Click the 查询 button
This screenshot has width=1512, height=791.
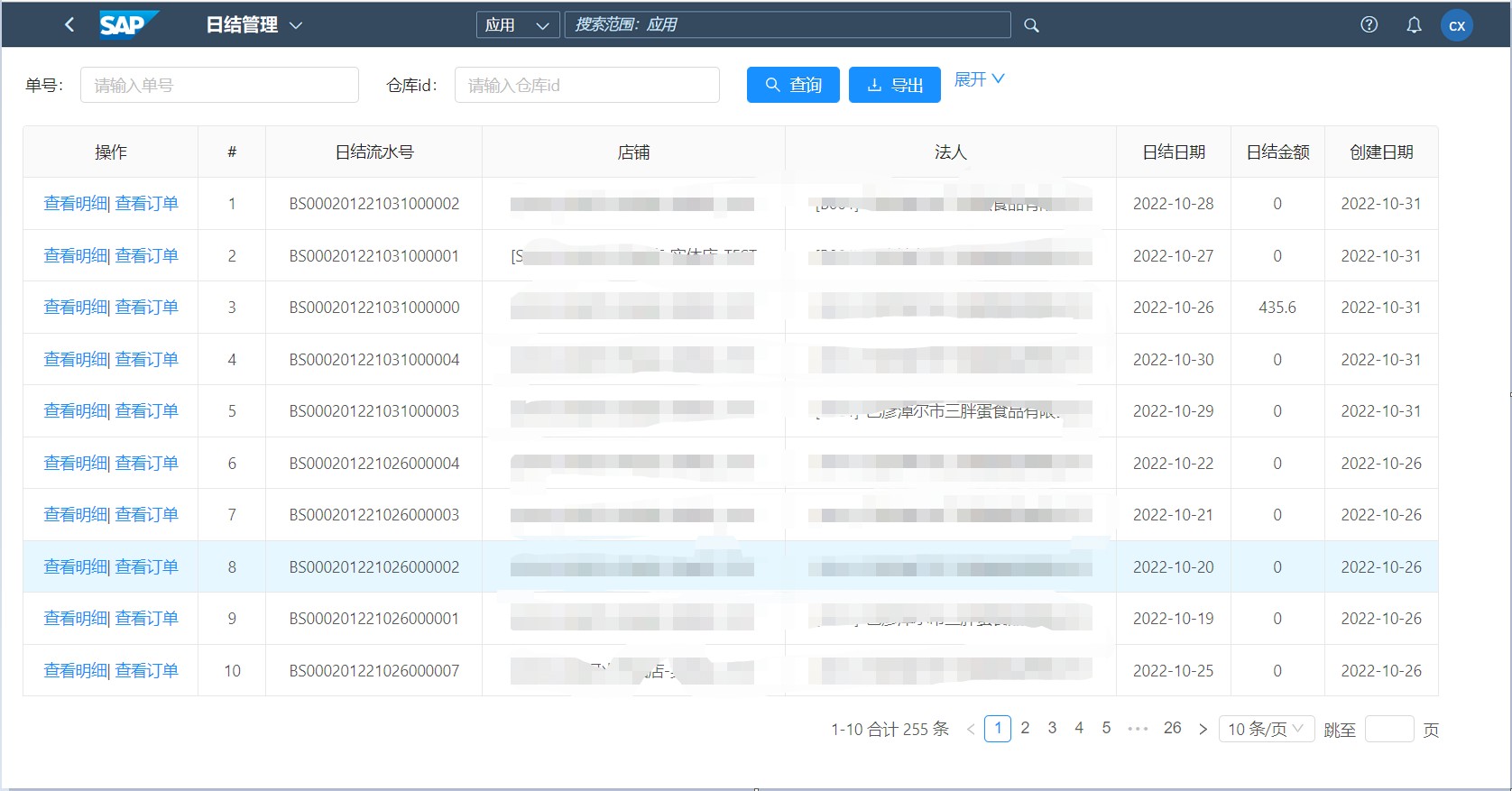[x=793, y=85]
